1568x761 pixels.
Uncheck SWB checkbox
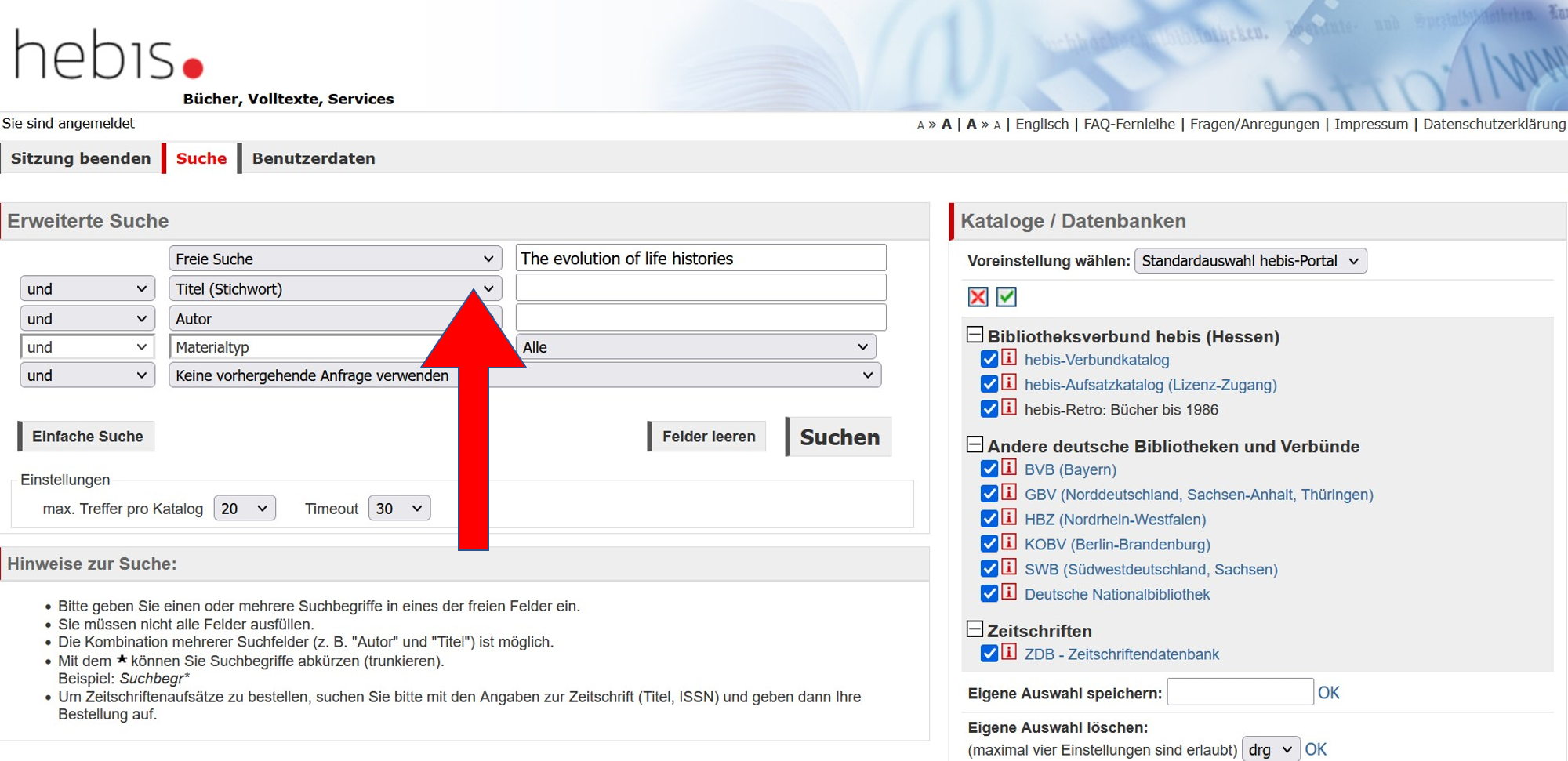(989, 569)
